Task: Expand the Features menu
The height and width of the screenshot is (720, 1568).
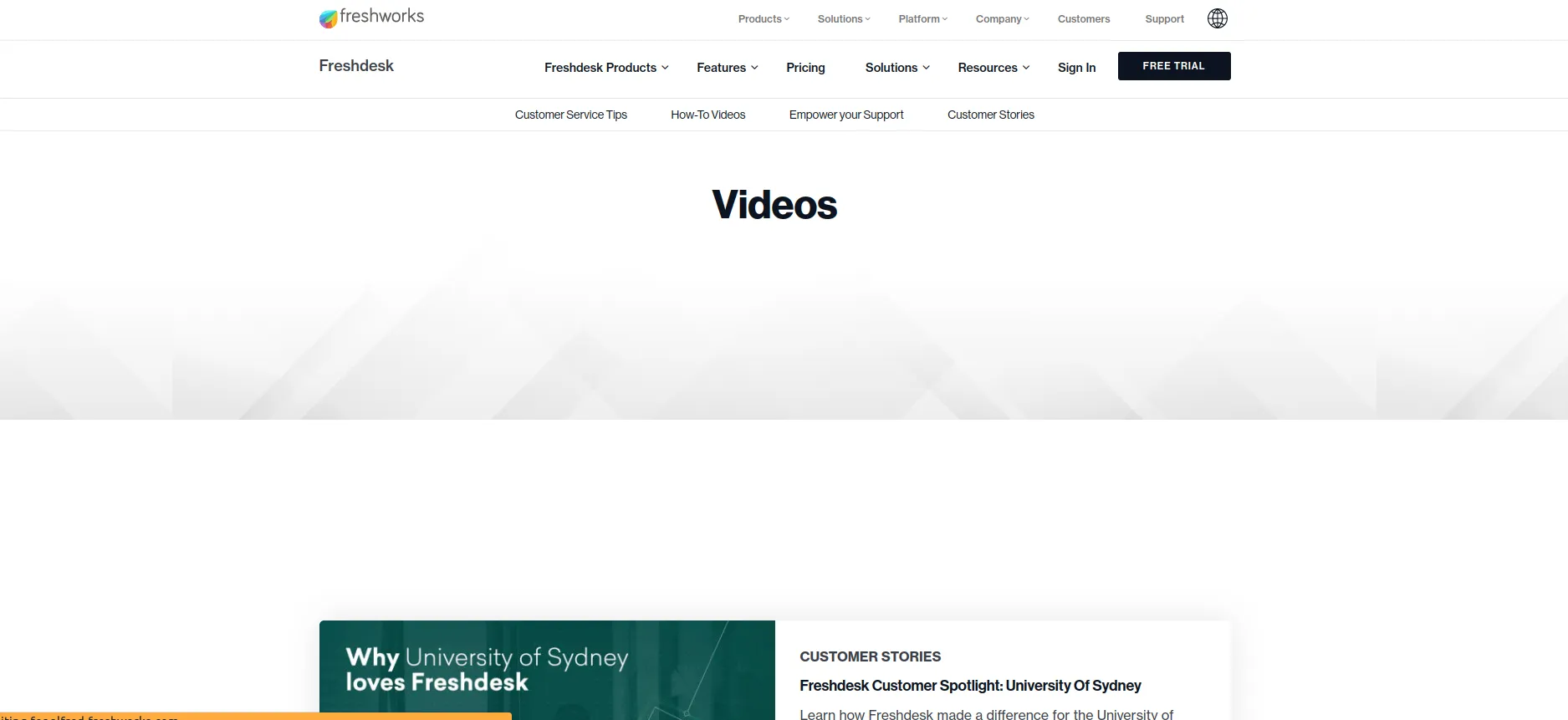Action: (x=728, y=68)
